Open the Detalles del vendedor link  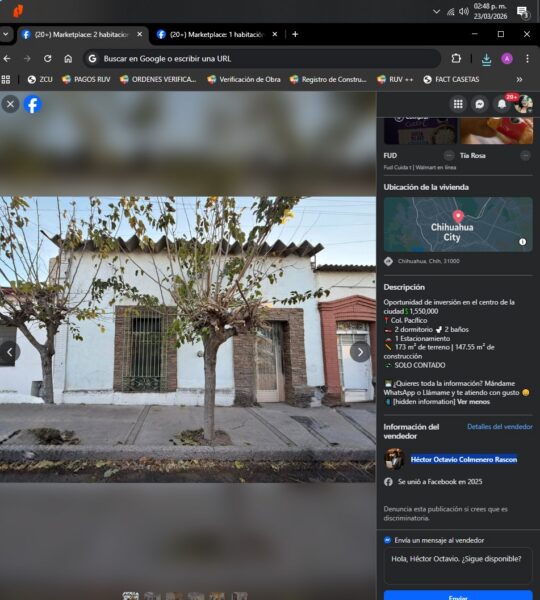pos(499,427)
